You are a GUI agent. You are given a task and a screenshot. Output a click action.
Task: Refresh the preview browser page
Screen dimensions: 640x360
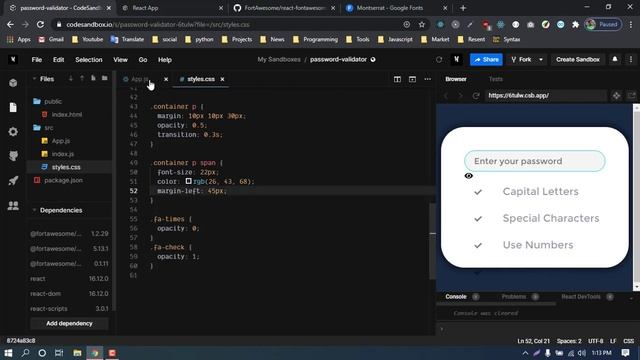pos(476,96)
